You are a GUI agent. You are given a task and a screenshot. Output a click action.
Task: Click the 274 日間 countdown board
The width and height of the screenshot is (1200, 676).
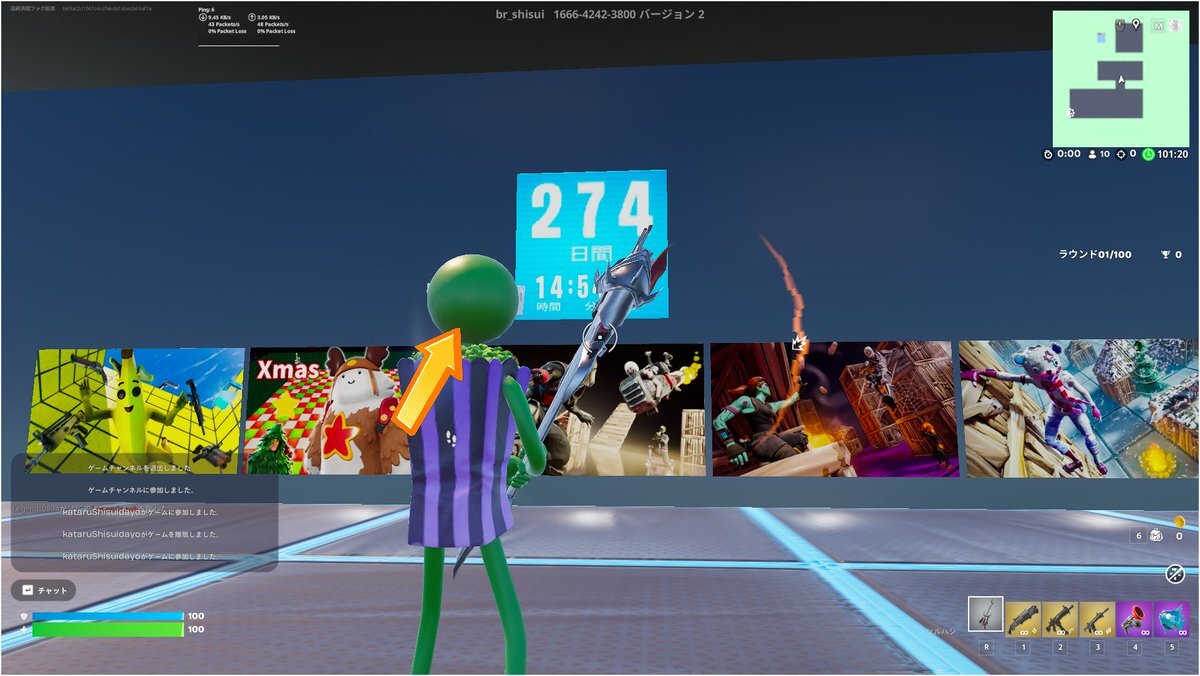(x=592, y=246)
